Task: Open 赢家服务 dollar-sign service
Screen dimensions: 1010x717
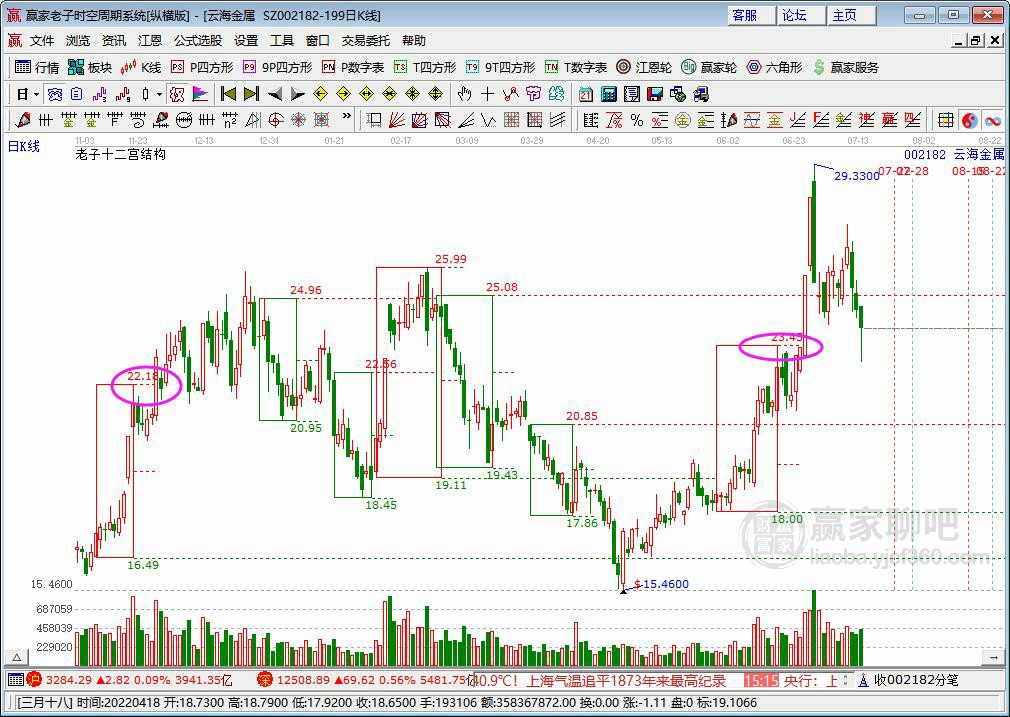Action: [845, 67]
